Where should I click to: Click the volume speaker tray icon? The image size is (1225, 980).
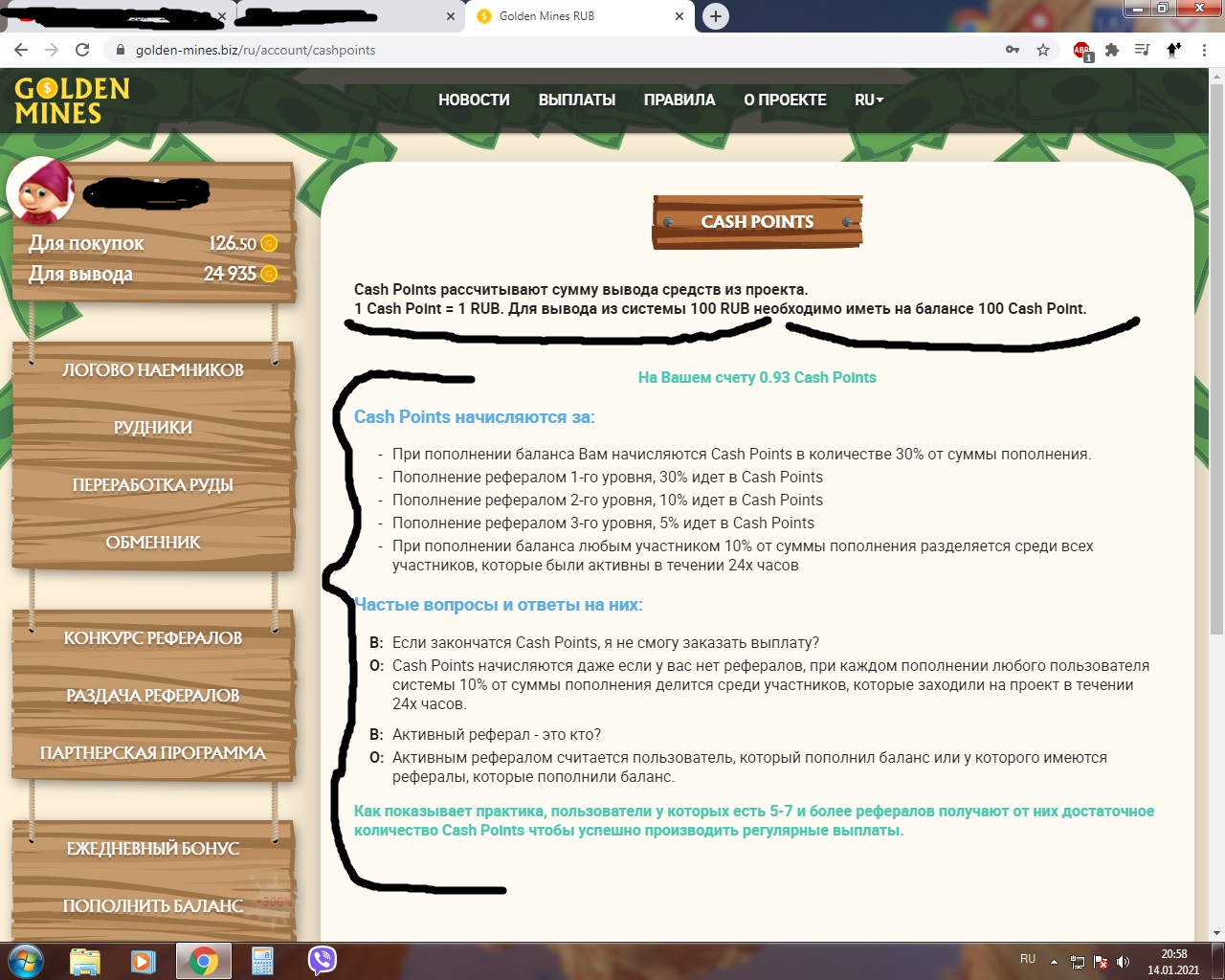coord(1124,962)
